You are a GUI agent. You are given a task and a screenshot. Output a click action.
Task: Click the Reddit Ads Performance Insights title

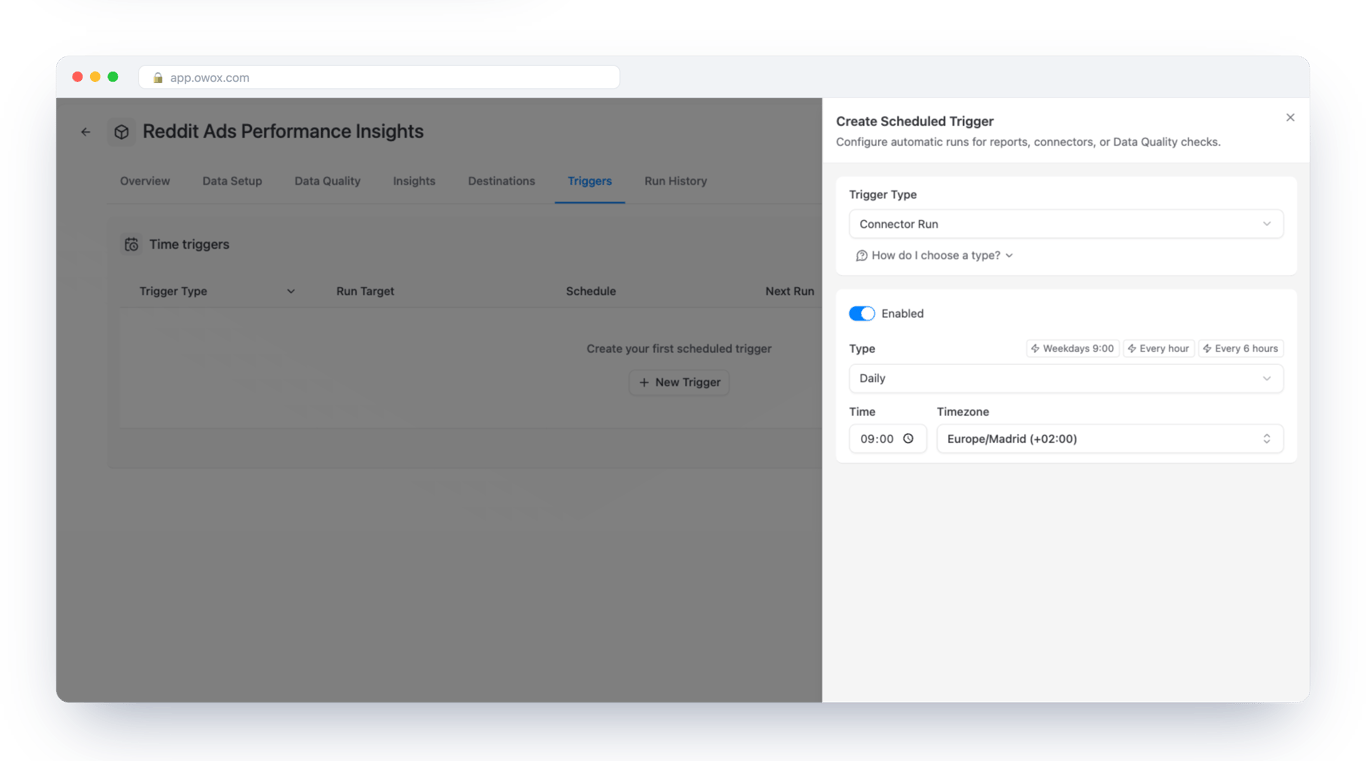283,132
